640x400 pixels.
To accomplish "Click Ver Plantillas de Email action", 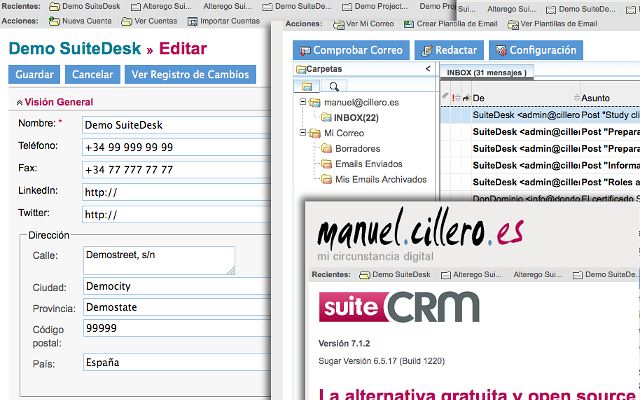I will pyautogui.click(x=559, y=24).
